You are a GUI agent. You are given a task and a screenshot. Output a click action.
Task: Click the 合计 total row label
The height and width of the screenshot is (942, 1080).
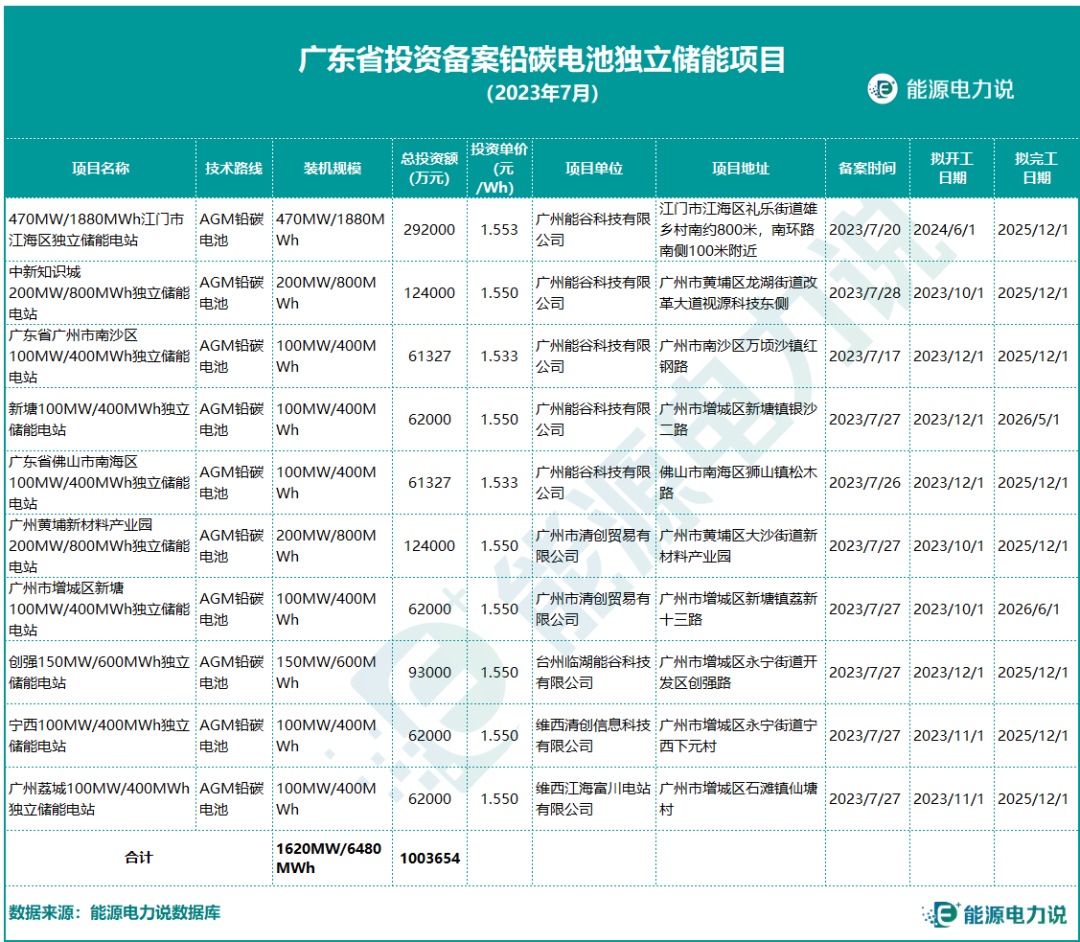pos(138,858)
